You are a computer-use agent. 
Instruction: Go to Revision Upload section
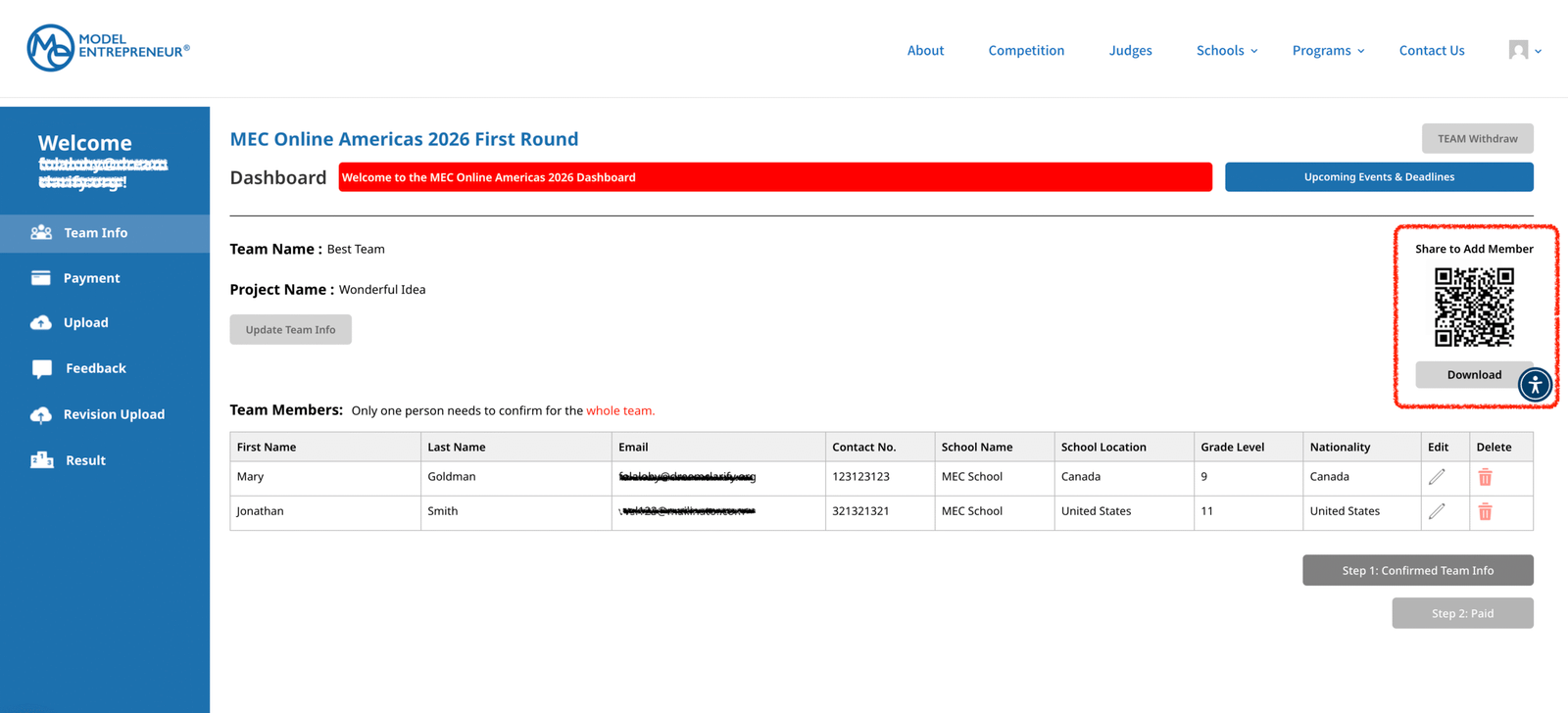(x=114, y=414)
